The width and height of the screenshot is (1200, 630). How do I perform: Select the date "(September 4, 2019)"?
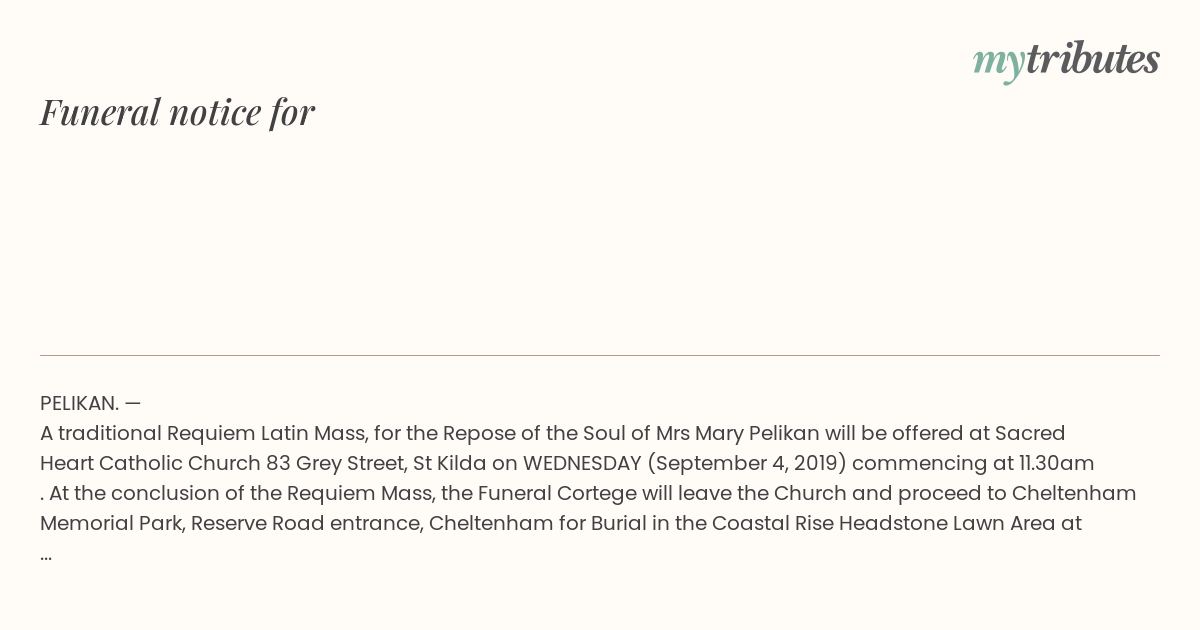(746, 463)
